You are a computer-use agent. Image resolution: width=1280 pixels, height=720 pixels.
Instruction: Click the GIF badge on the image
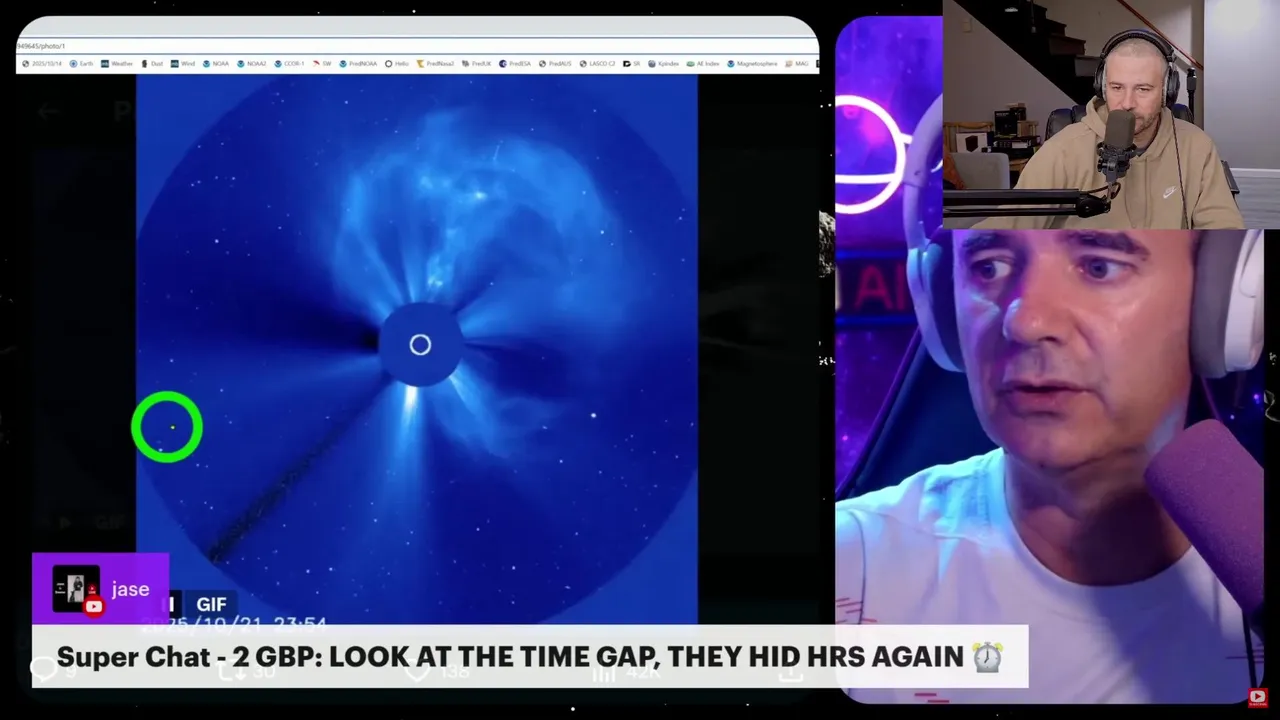211,604
